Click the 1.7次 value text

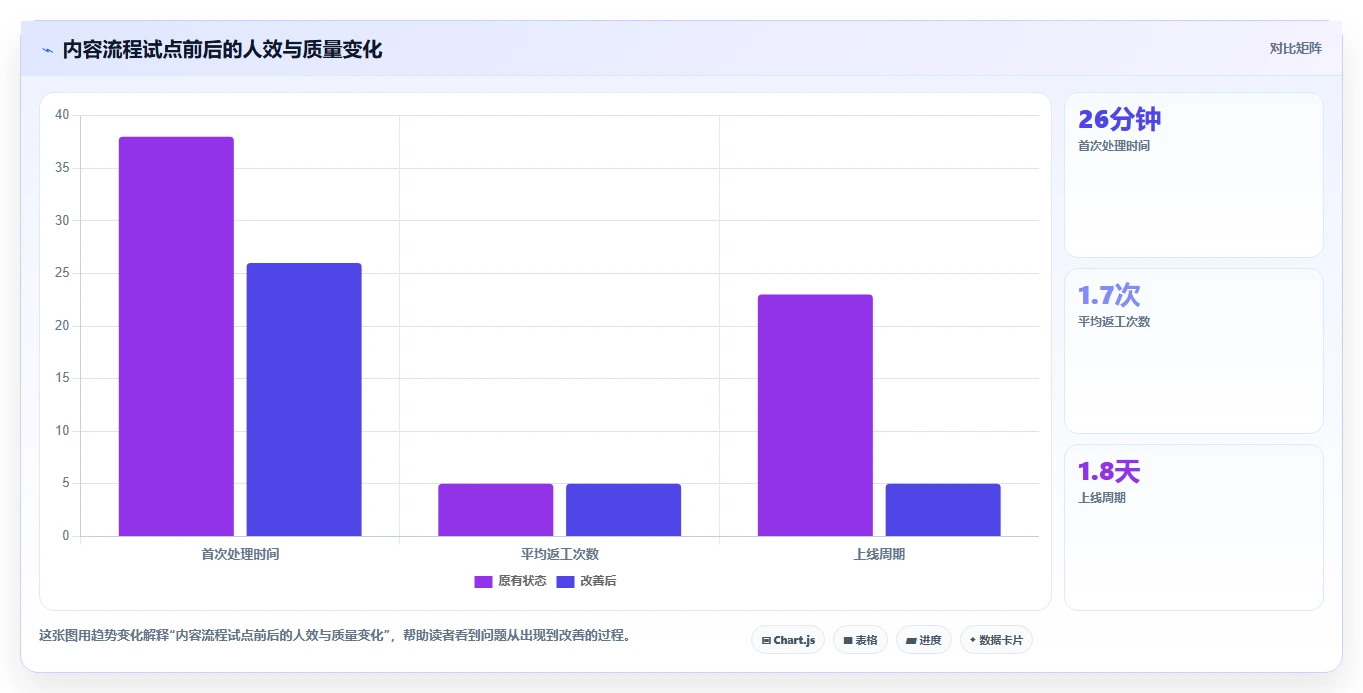pos(1109,295)
